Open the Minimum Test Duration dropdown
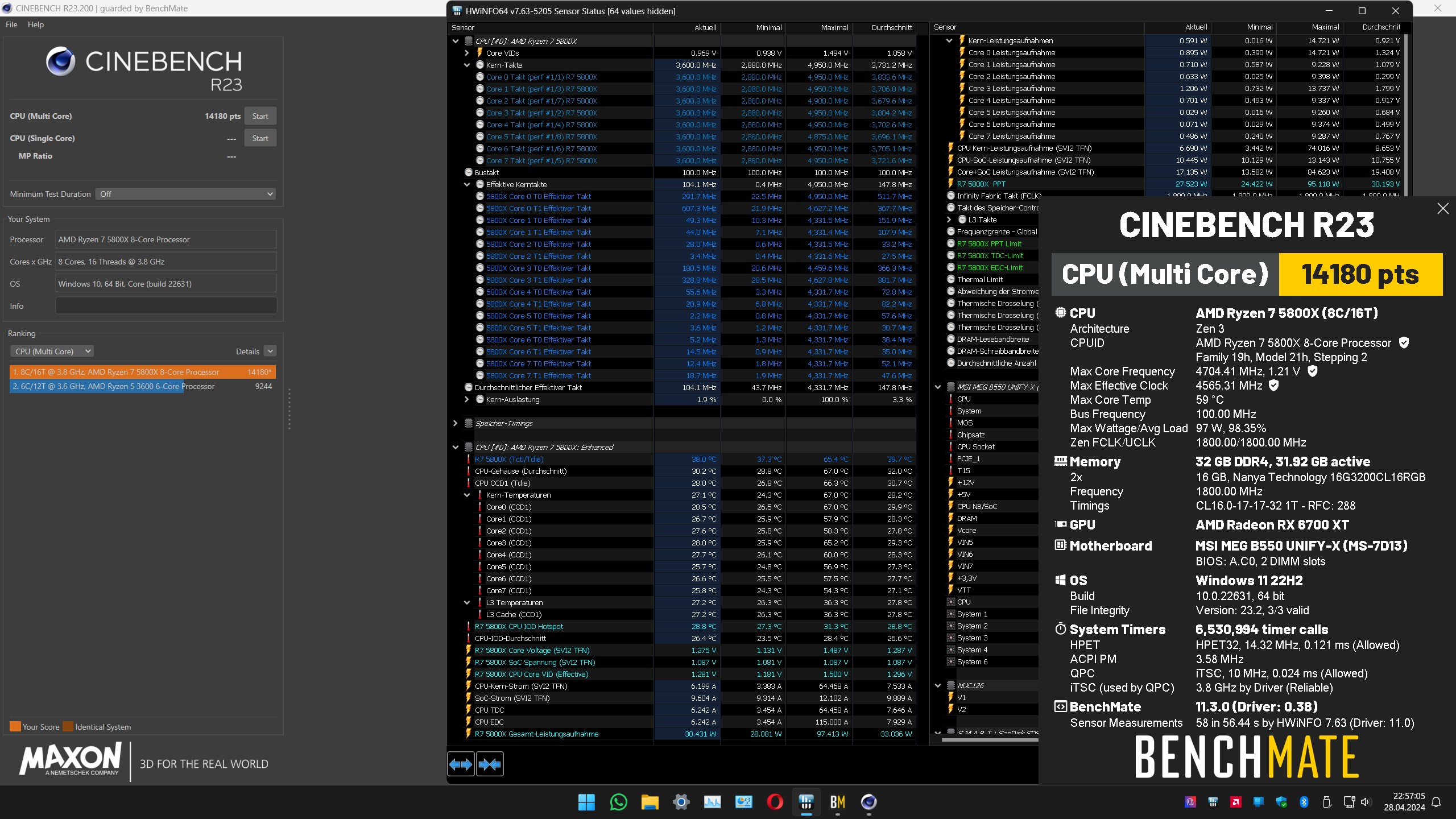The image size is (1456, 819). click(185, 194)
